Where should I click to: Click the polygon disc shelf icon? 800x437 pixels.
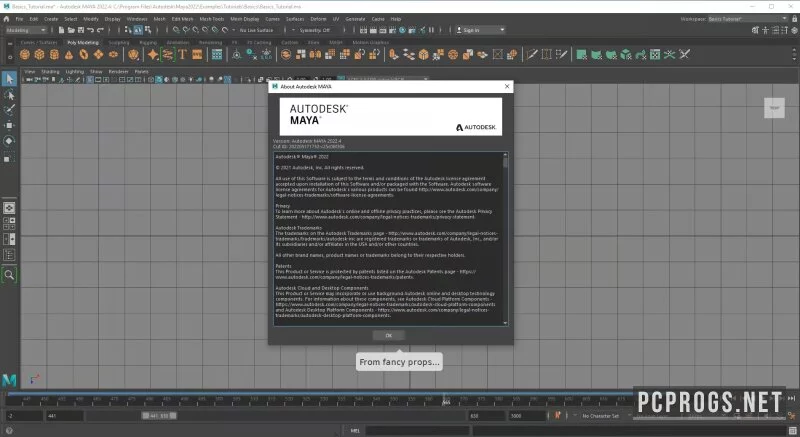click(x=113, y=54)
